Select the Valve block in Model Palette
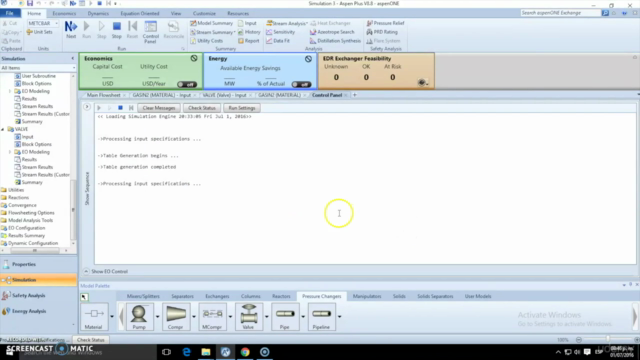Viewport: 640px width, 360px height. click(249, 317)
